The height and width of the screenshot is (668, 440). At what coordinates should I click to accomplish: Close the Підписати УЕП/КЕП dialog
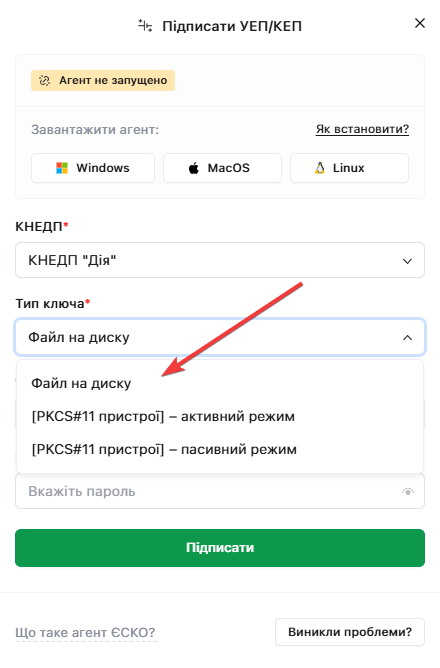point(420,23)
